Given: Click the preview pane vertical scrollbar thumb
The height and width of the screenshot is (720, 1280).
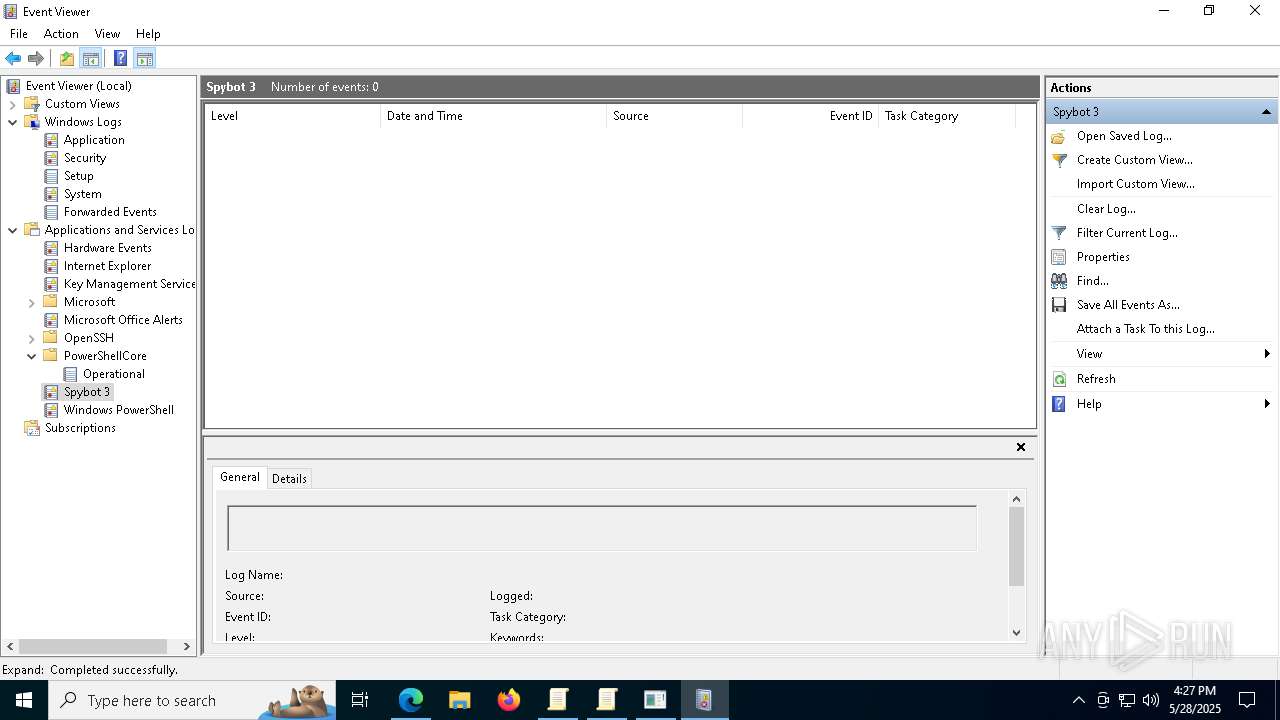Looking at the screenshot, I should pos(1017,546).
